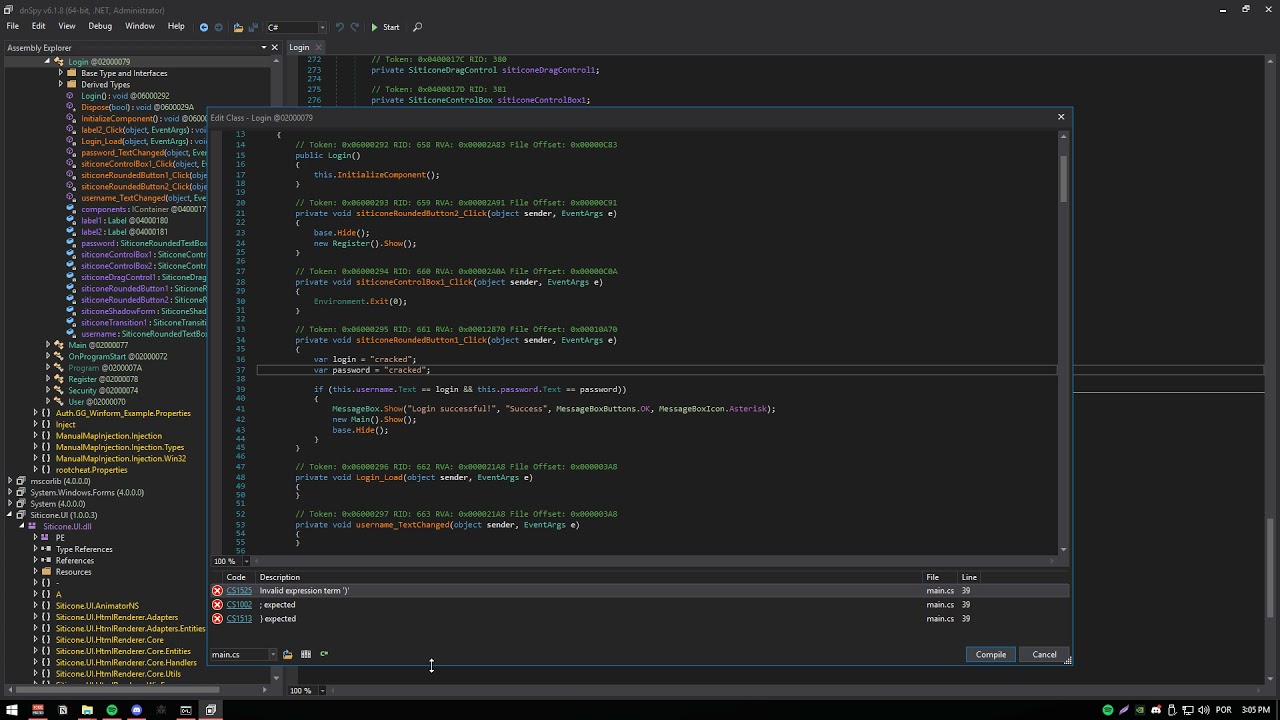Select the Inject namespace node
1280x720 pixels.
(66, 424)
